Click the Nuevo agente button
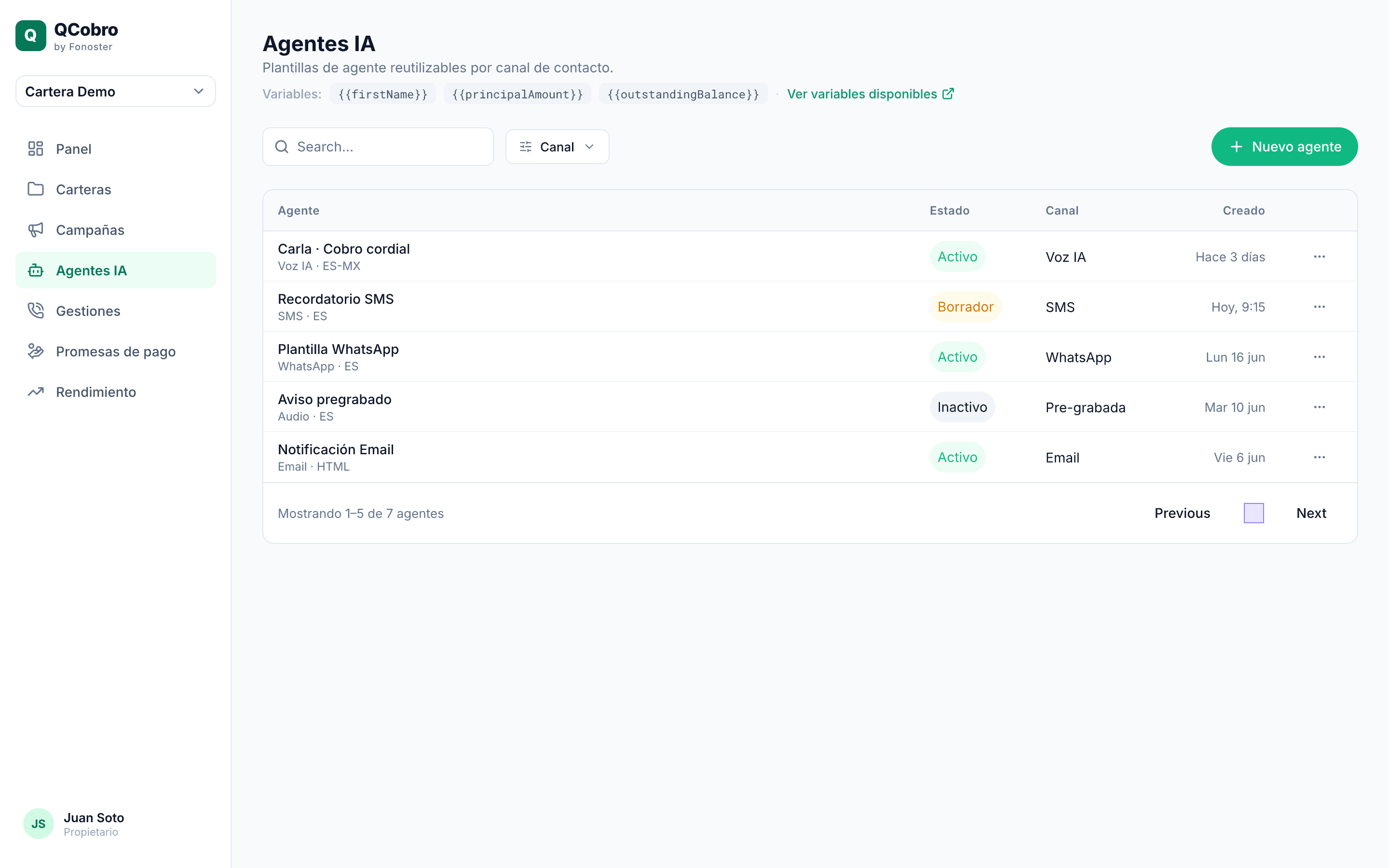The width and height of the screenshot is (1389, 868). (1284, 147)
